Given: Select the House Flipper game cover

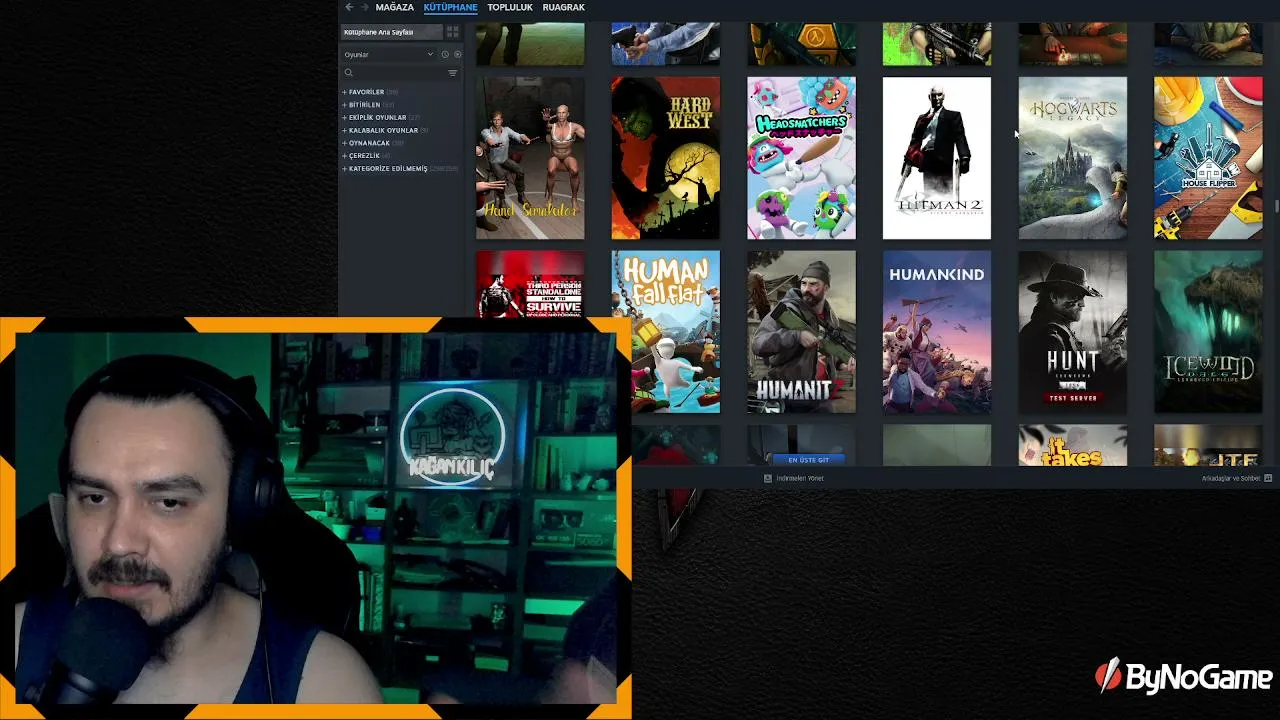Looking at the screenshot, I should pyautogui.click(x=1208, y=158).
